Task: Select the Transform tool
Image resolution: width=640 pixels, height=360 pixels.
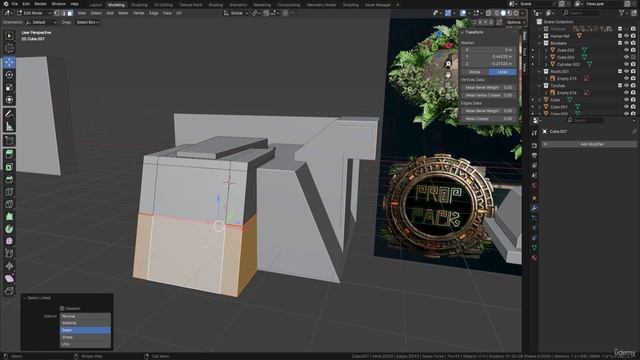Action: click(x=9, y=100)
